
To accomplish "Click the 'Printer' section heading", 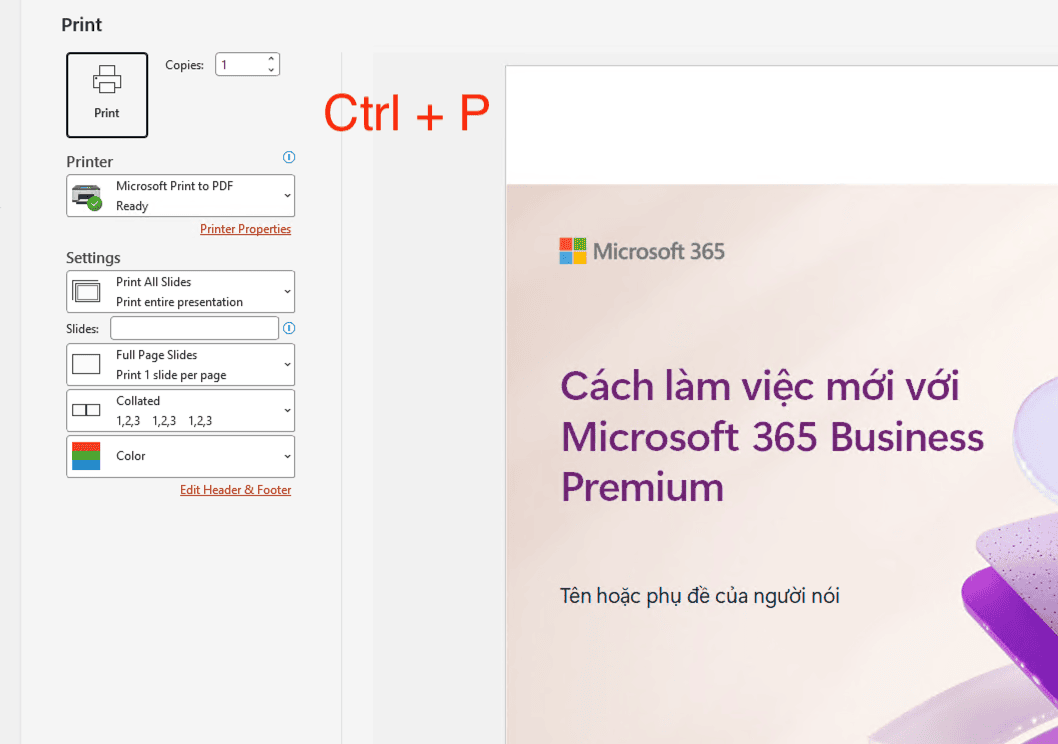I will click(x=89, y=162).
